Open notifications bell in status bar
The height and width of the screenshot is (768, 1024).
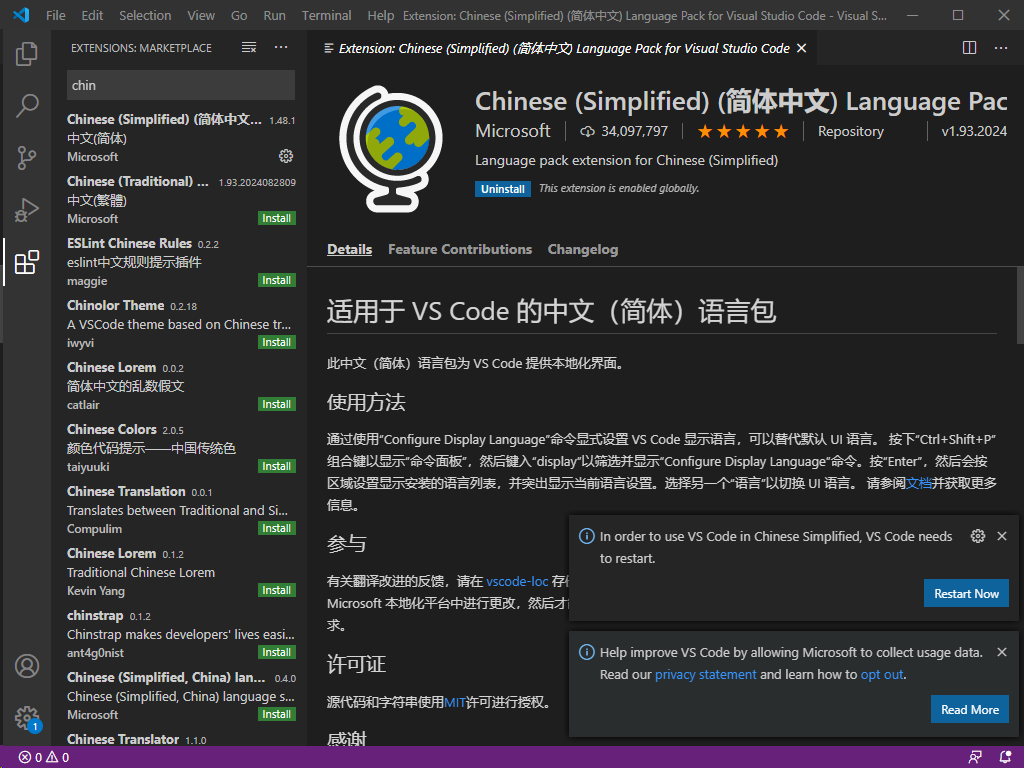(1006, 757)
